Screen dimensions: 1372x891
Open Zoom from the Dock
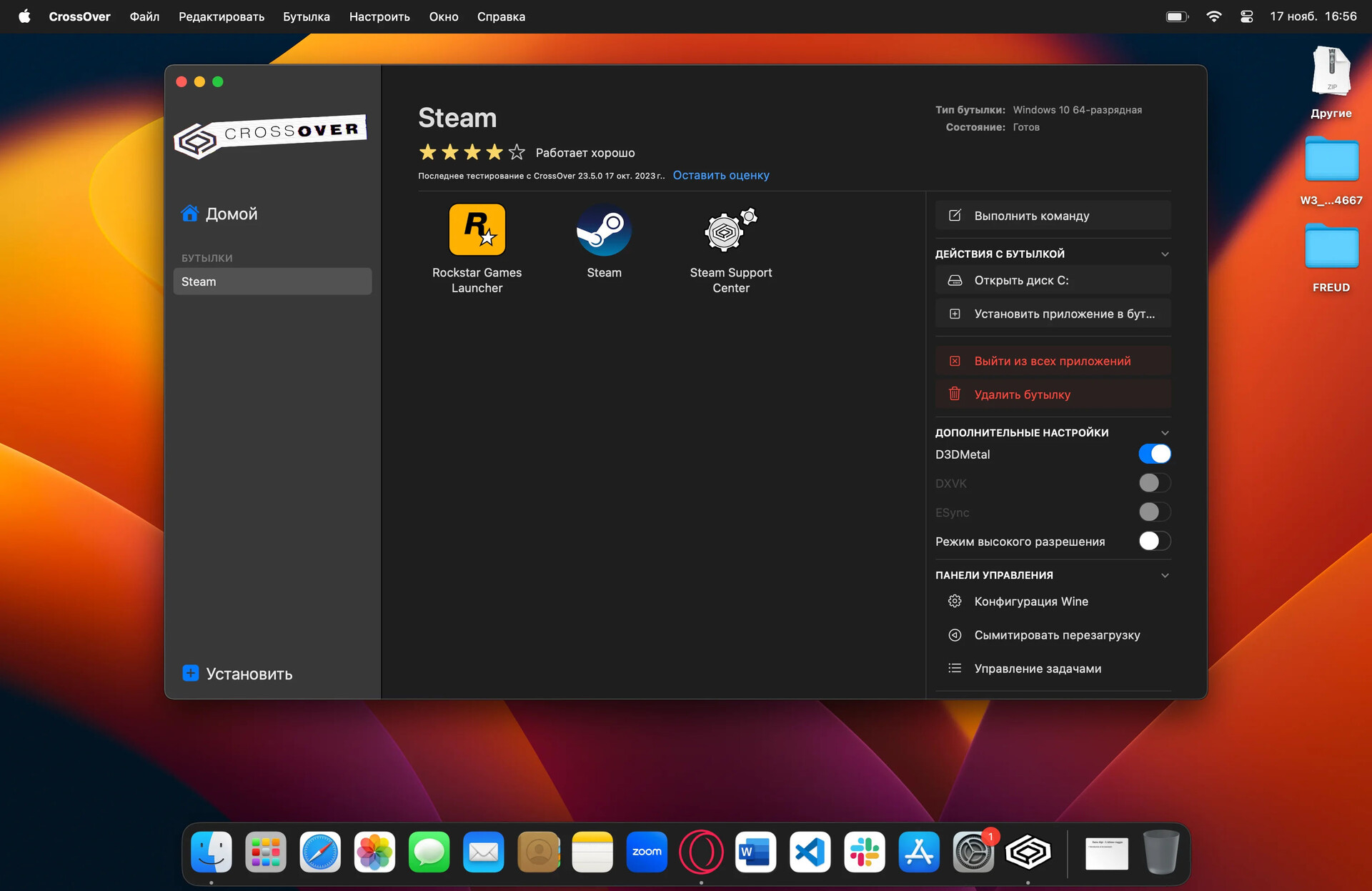click(647, 852)
